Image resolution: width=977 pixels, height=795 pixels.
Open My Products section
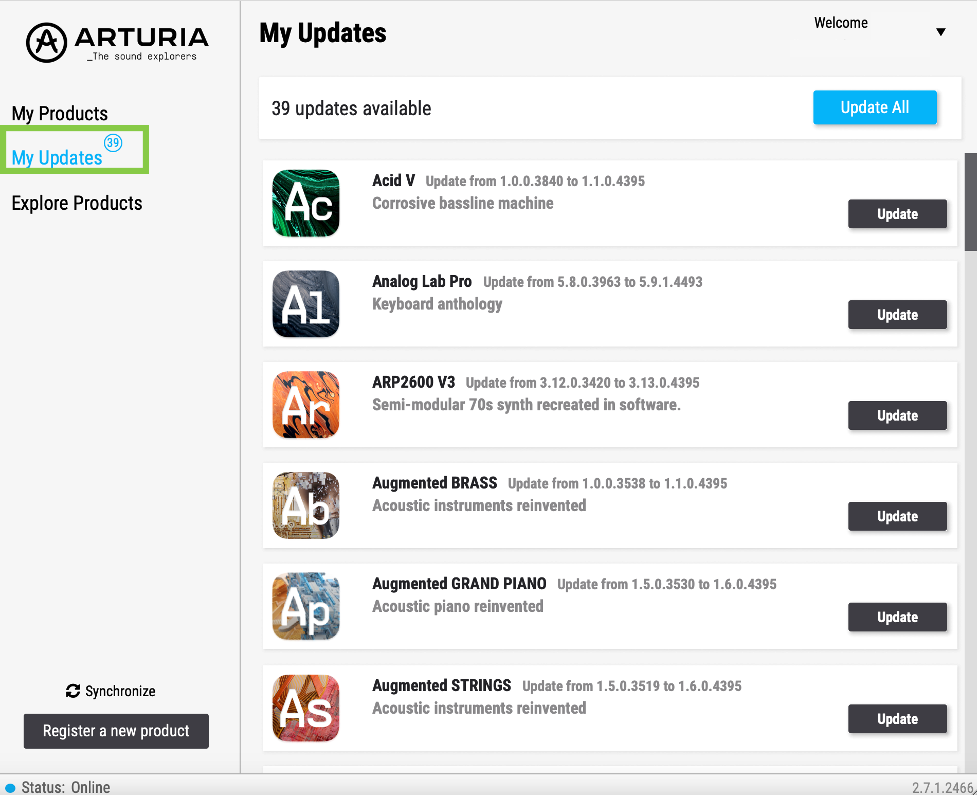click(x=60, y=113)
